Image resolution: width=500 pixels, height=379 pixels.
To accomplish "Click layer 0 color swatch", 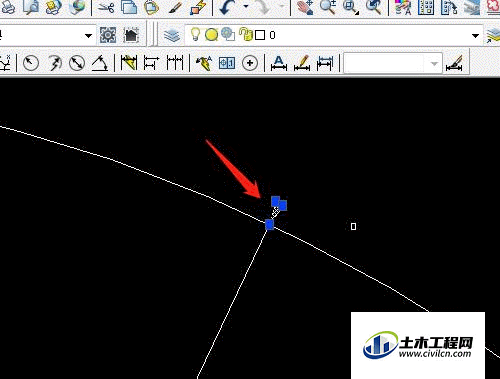I will (x=260, y=35).
